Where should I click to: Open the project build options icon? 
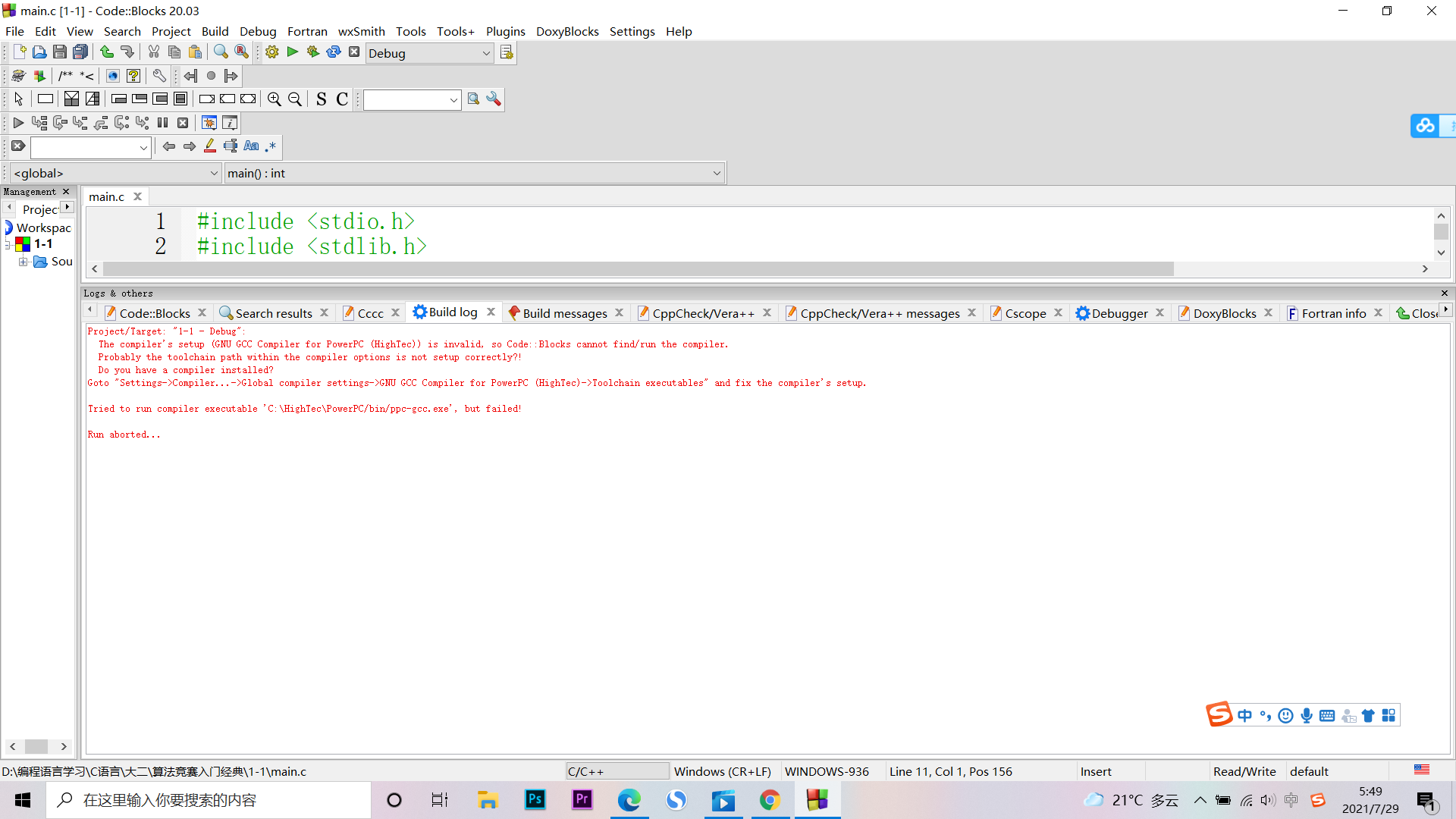pos(507,52)
